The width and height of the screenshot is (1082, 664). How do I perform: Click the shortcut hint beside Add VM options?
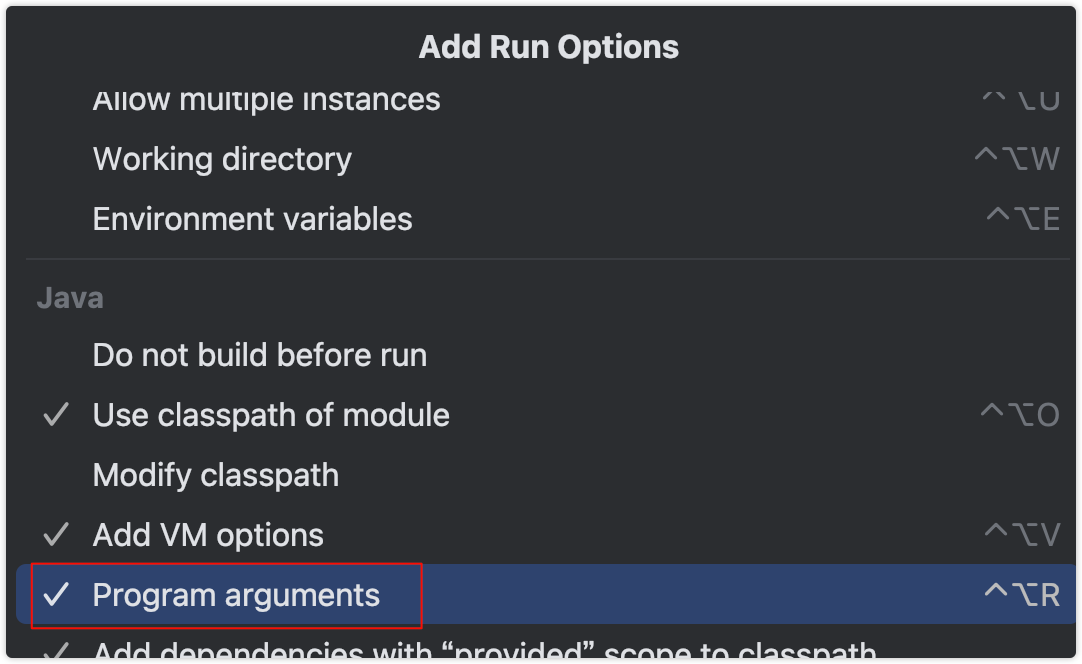pyautogui.click(x=1021, y=535)
